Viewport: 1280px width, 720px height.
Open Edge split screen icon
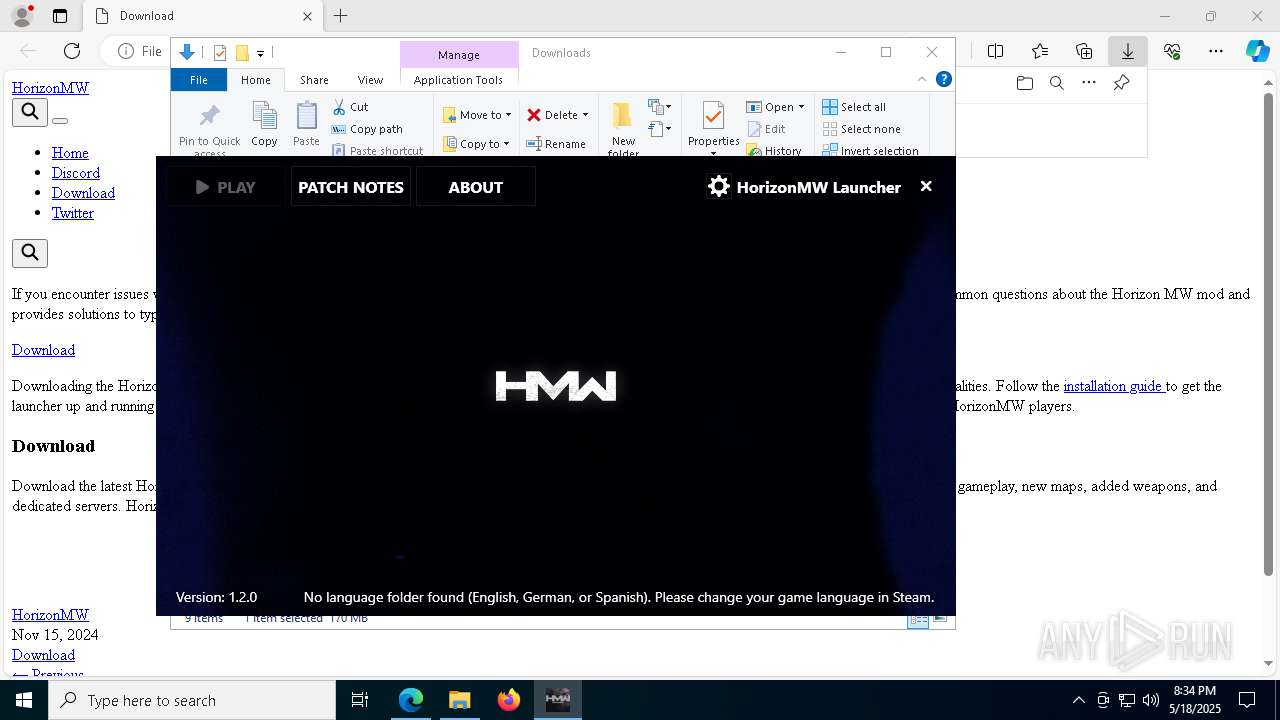[x=996, y=51]
